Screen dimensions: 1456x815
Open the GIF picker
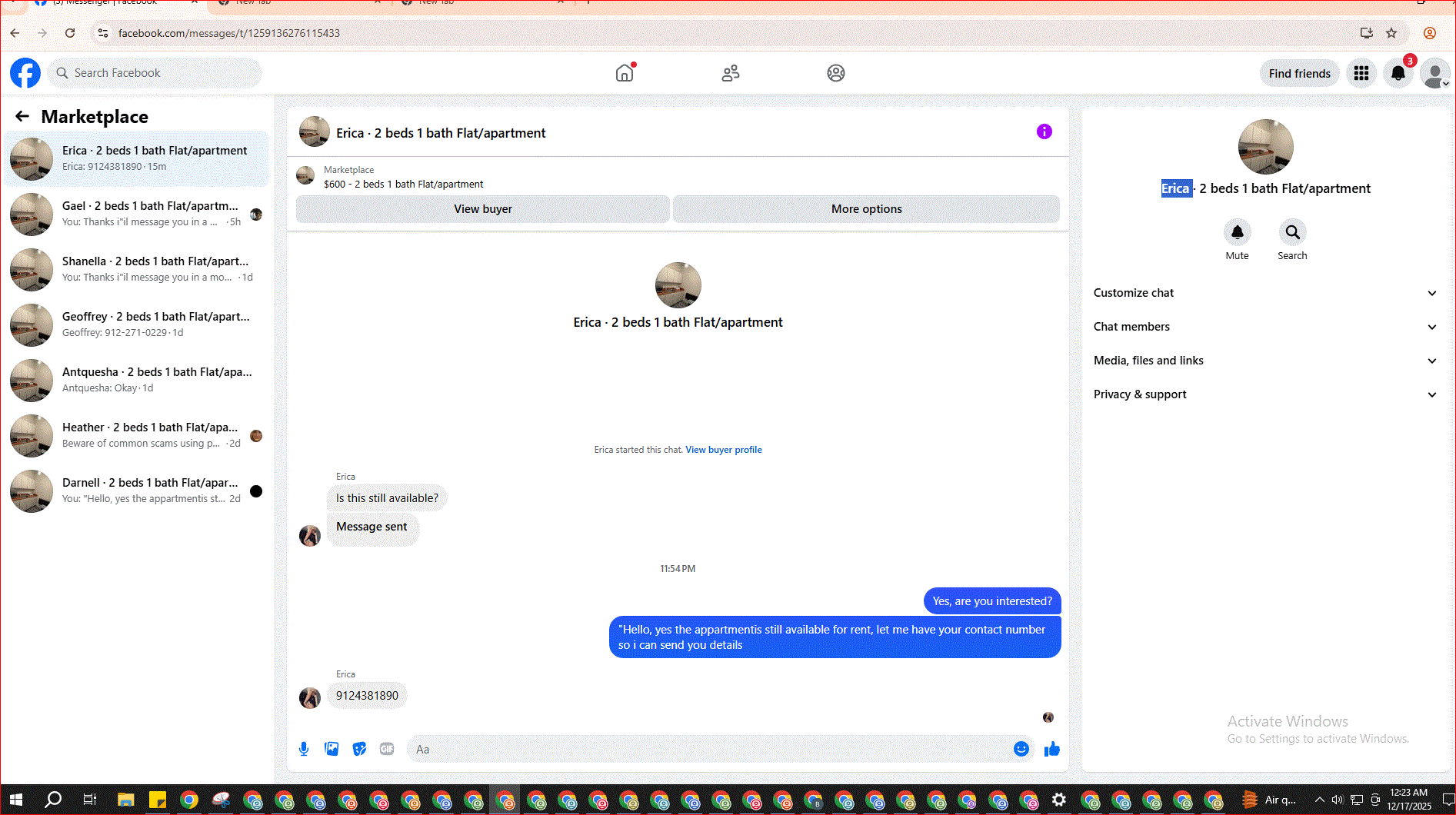tap(387, 749)
